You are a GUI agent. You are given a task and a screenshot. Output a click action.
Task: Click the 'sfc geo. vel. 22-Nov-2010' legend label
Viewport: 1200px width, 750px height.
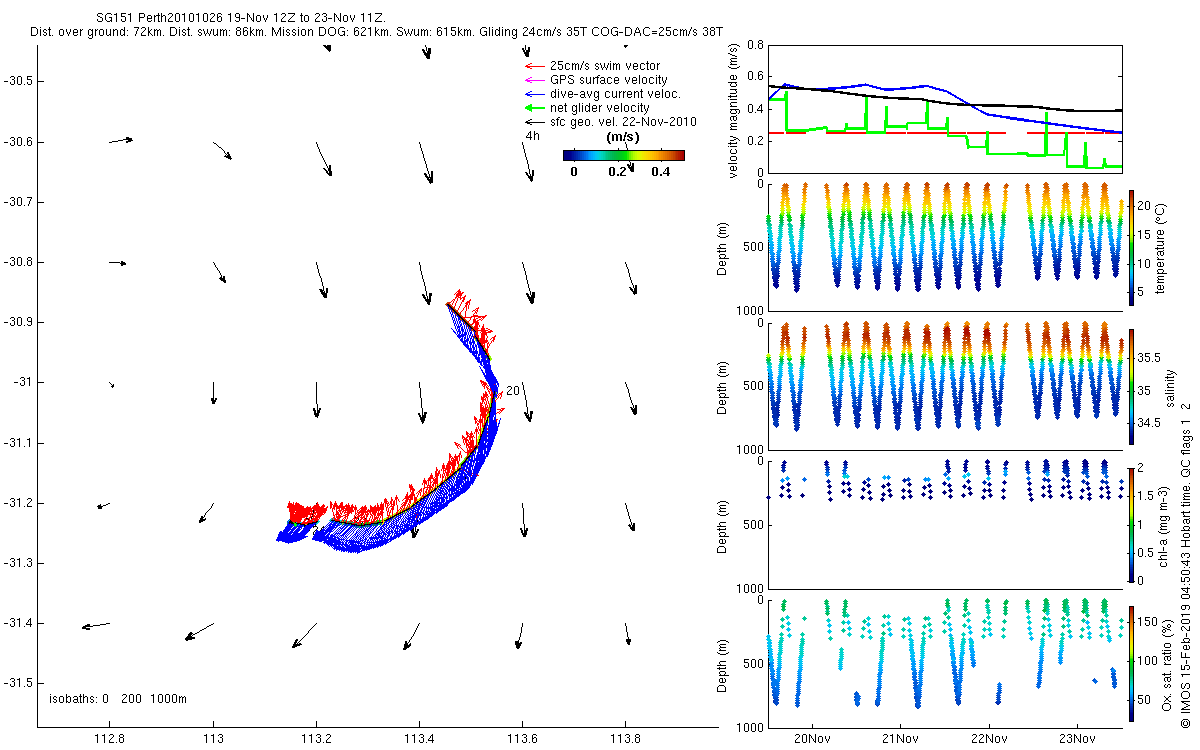(623, 122)
